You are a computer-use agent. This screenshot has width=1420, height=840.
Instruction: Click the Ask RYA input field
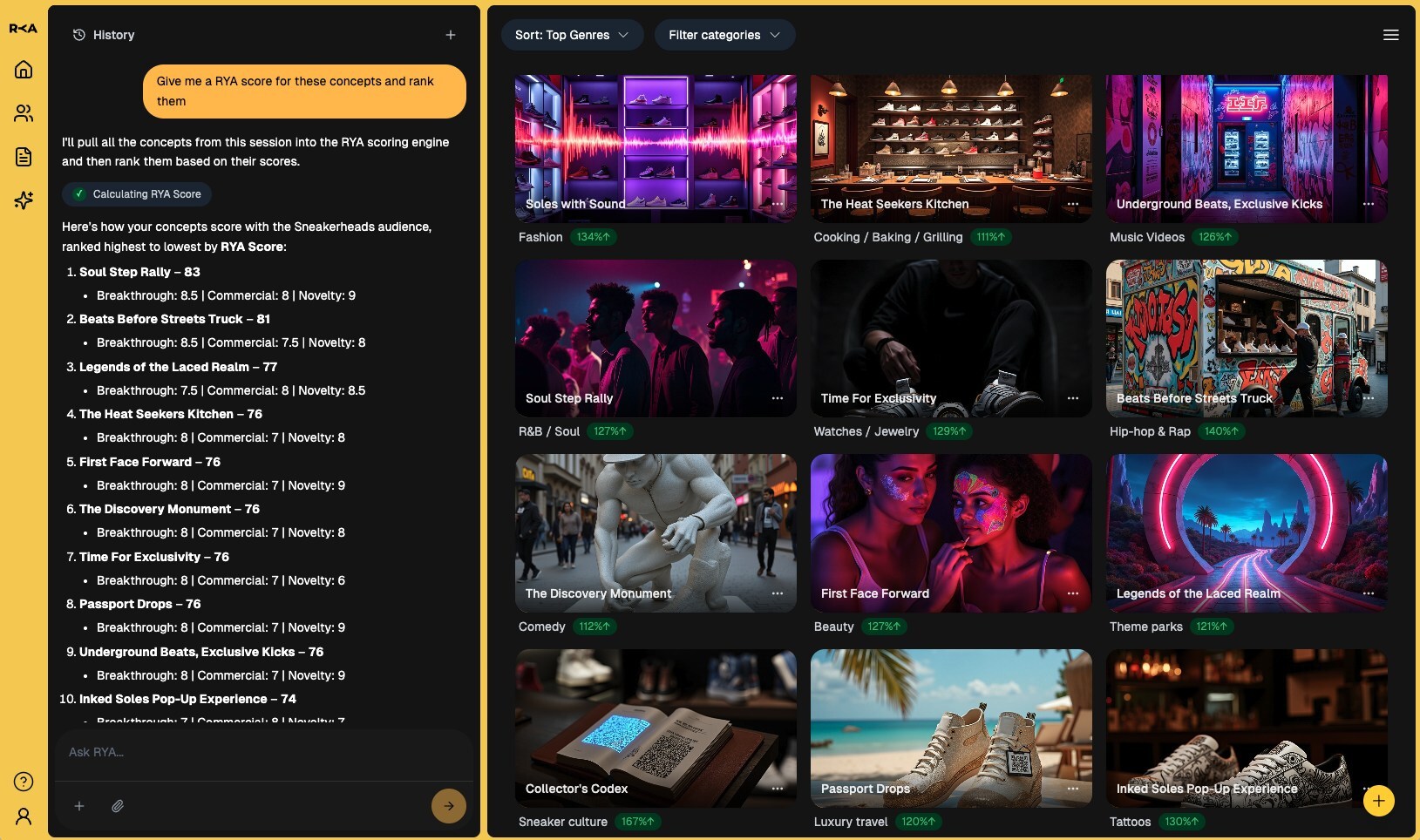point(263,752)
